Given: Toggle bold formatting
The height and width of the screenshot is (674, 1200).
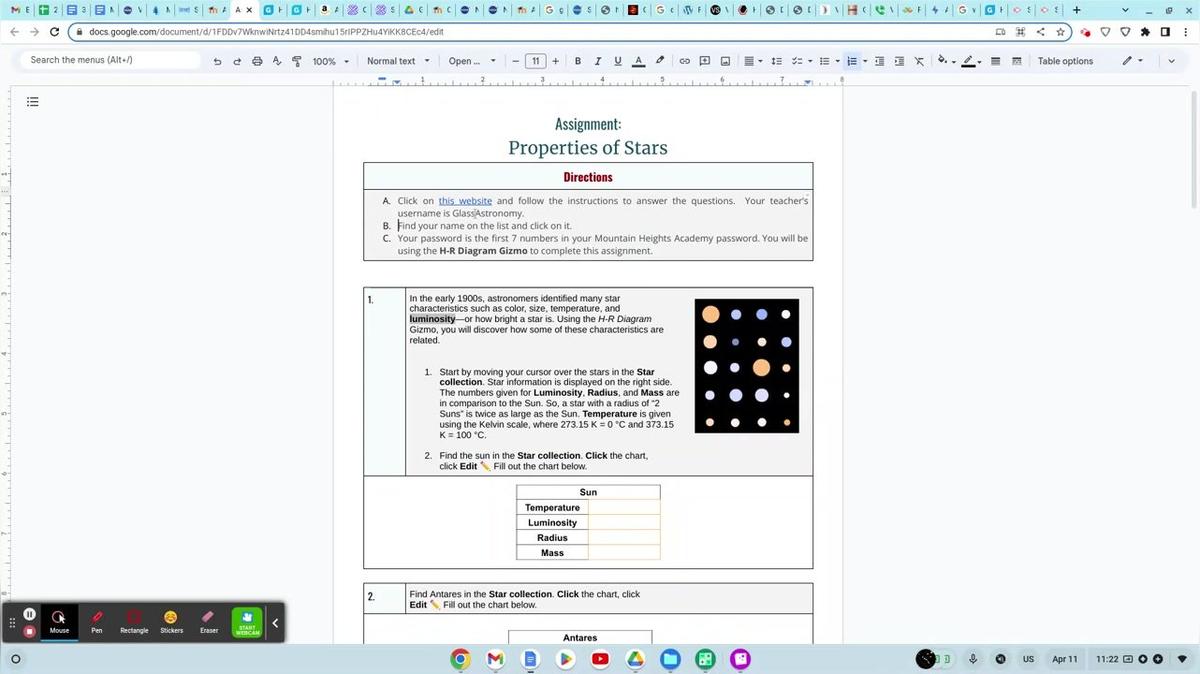Looking at the screenshot, I should (578, 61).
